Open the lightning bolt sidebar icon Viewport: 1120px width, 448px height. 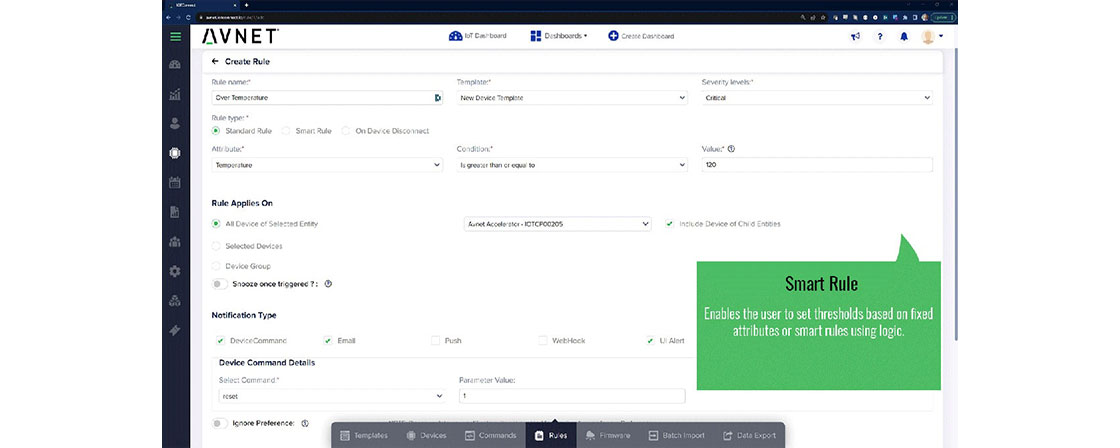(175, 330)
